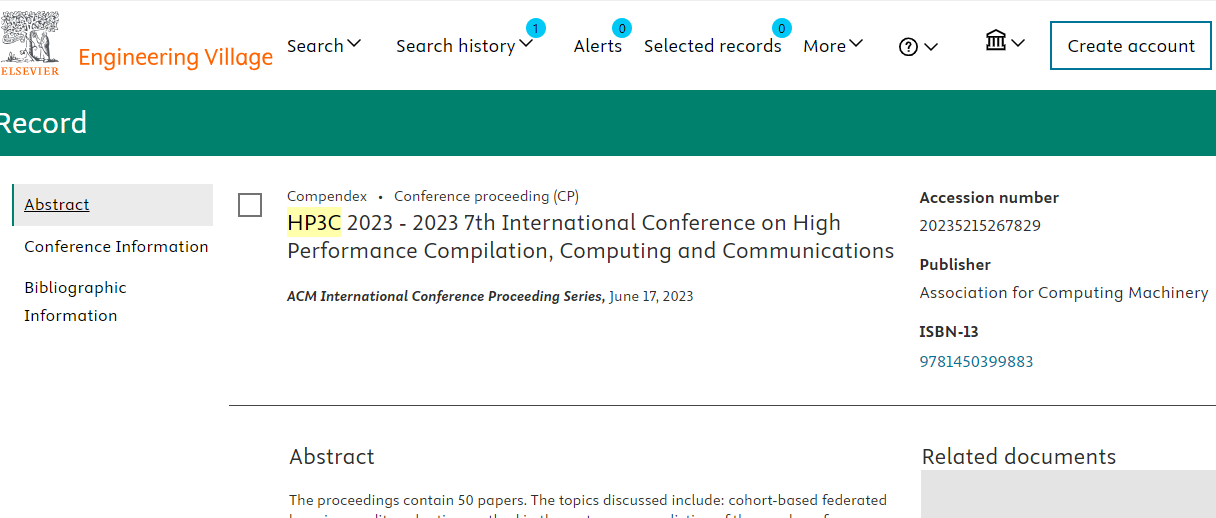Open Engineering Village home link

[x=175, y=57]
